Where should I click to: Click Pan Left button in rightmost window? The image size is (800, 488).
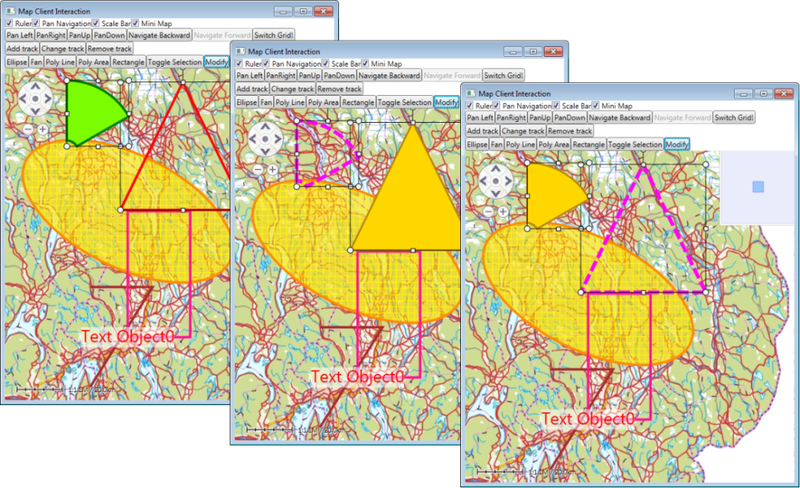480,117
